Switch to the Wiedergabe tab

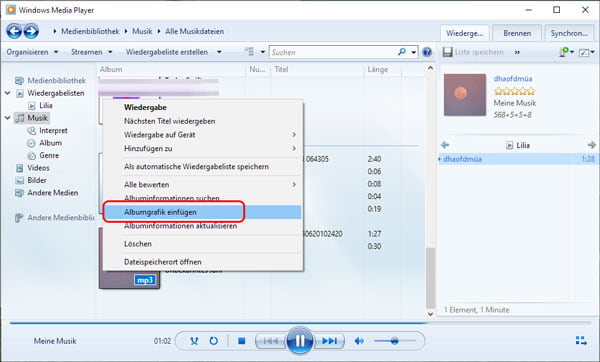coord(465,33)
